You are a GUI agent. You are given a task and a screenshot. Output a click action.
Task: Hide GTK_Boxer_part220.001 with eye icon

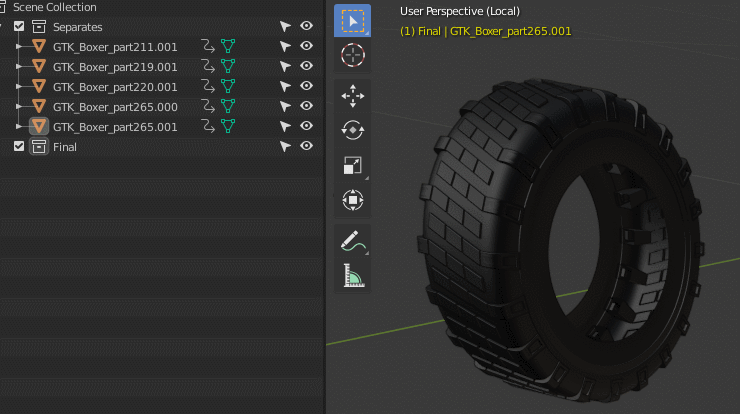[x=306, y=86]
